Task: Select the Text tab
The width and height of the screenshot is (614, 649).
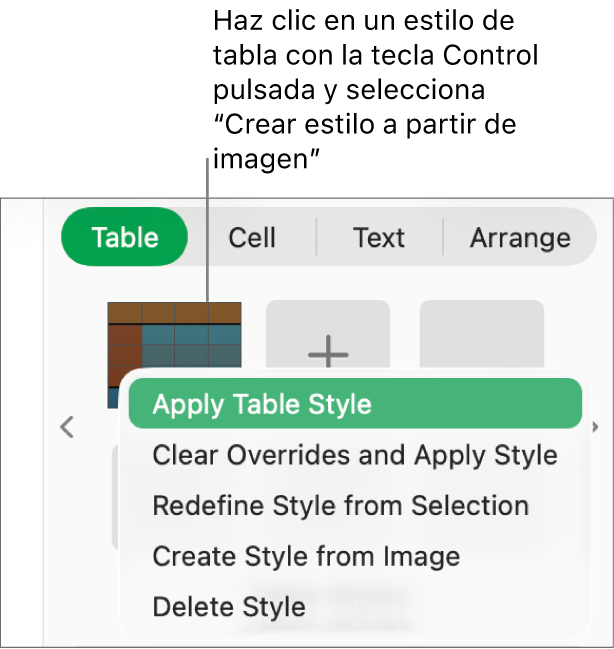Action: point(378,237)
